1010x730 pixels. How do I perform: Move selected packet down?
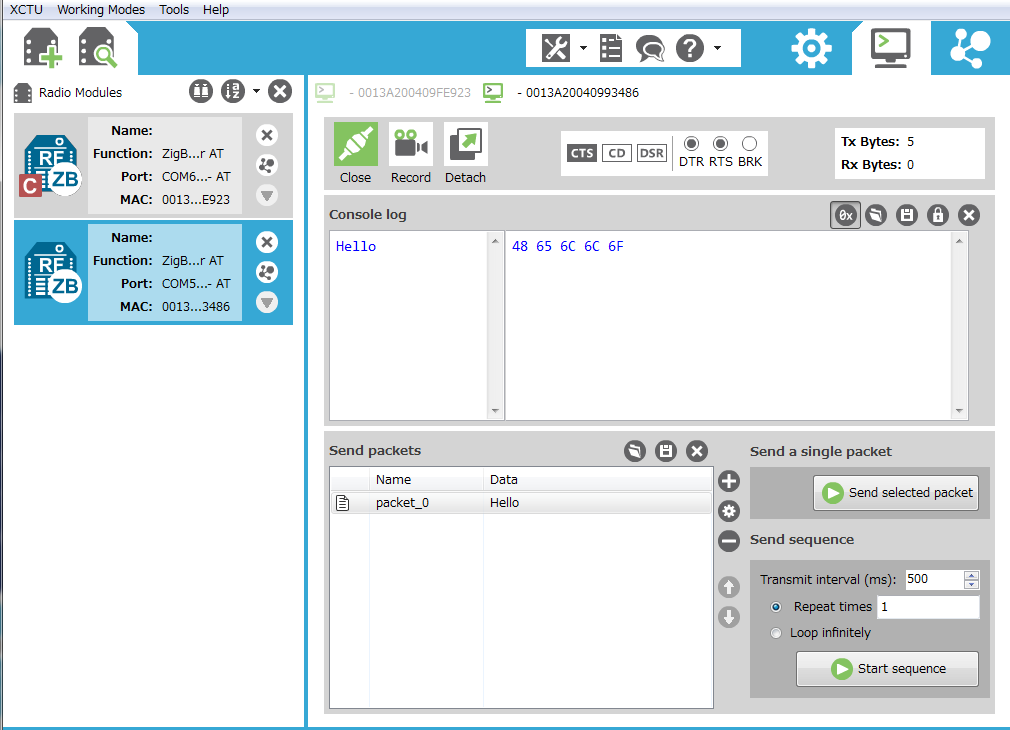tap(729, 617)
